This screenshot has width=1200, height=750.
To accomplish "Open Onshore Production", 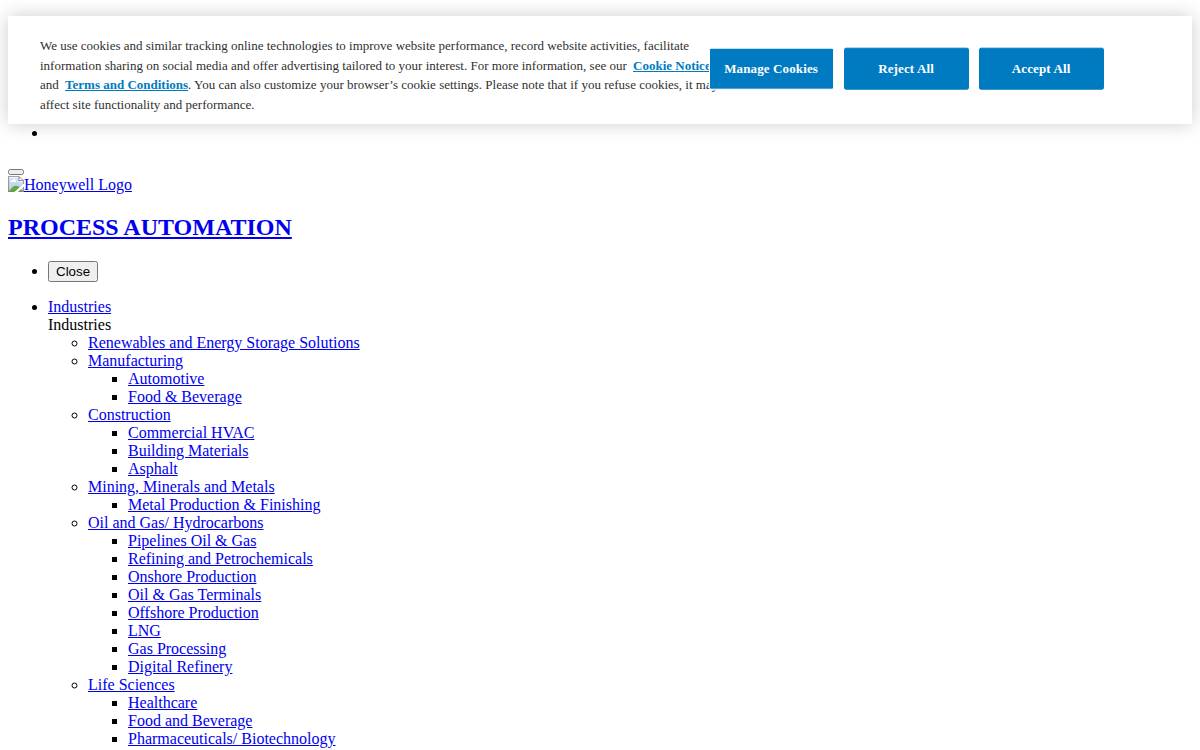I will [x=192, y=577].
